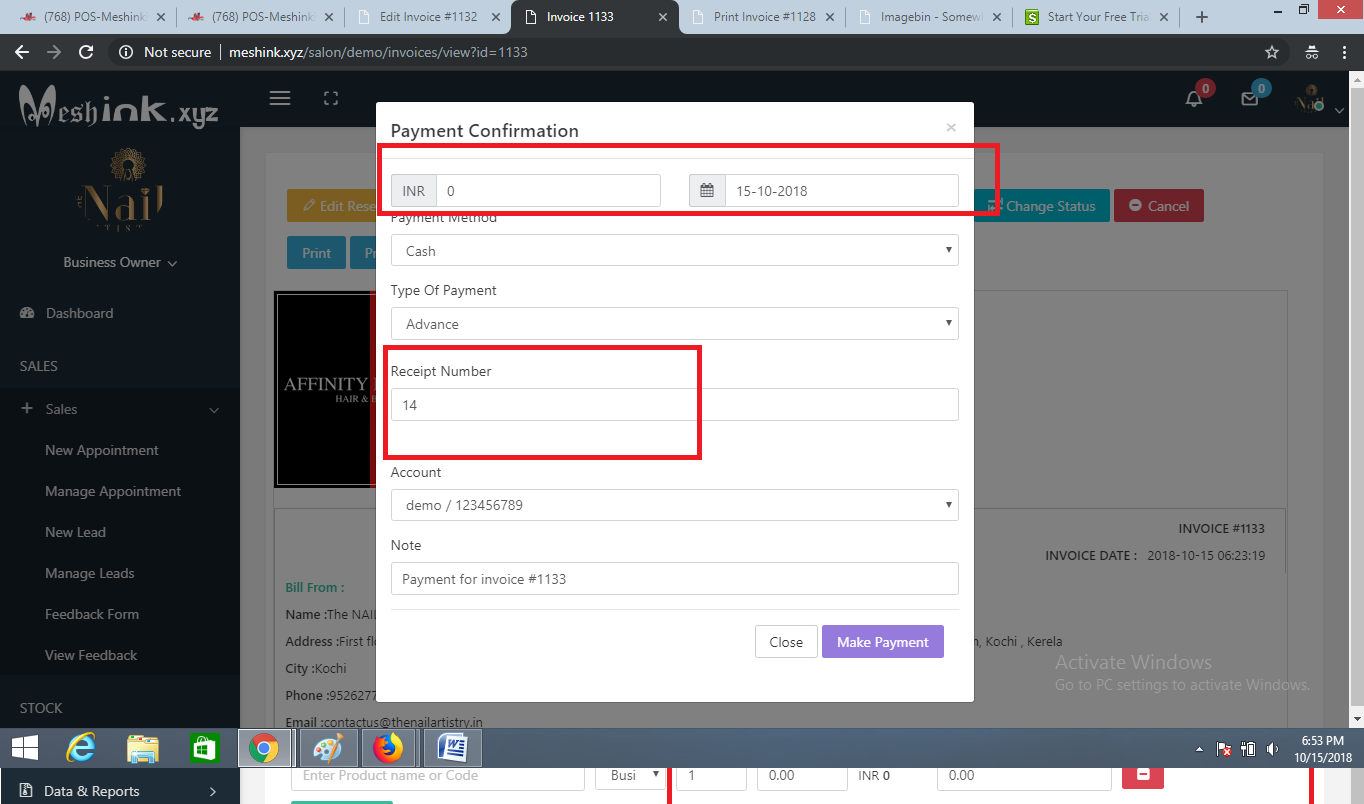Open the Account demo / 123456789 dropdown

click(x=674, y=505)
